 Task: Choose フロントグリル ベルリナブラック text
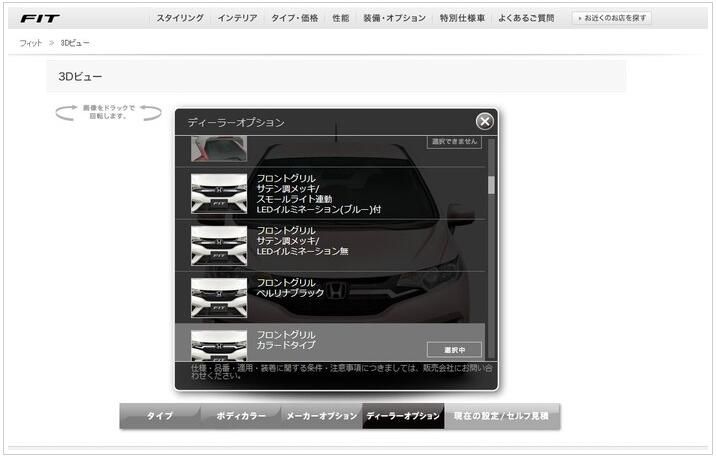[290, 288]
